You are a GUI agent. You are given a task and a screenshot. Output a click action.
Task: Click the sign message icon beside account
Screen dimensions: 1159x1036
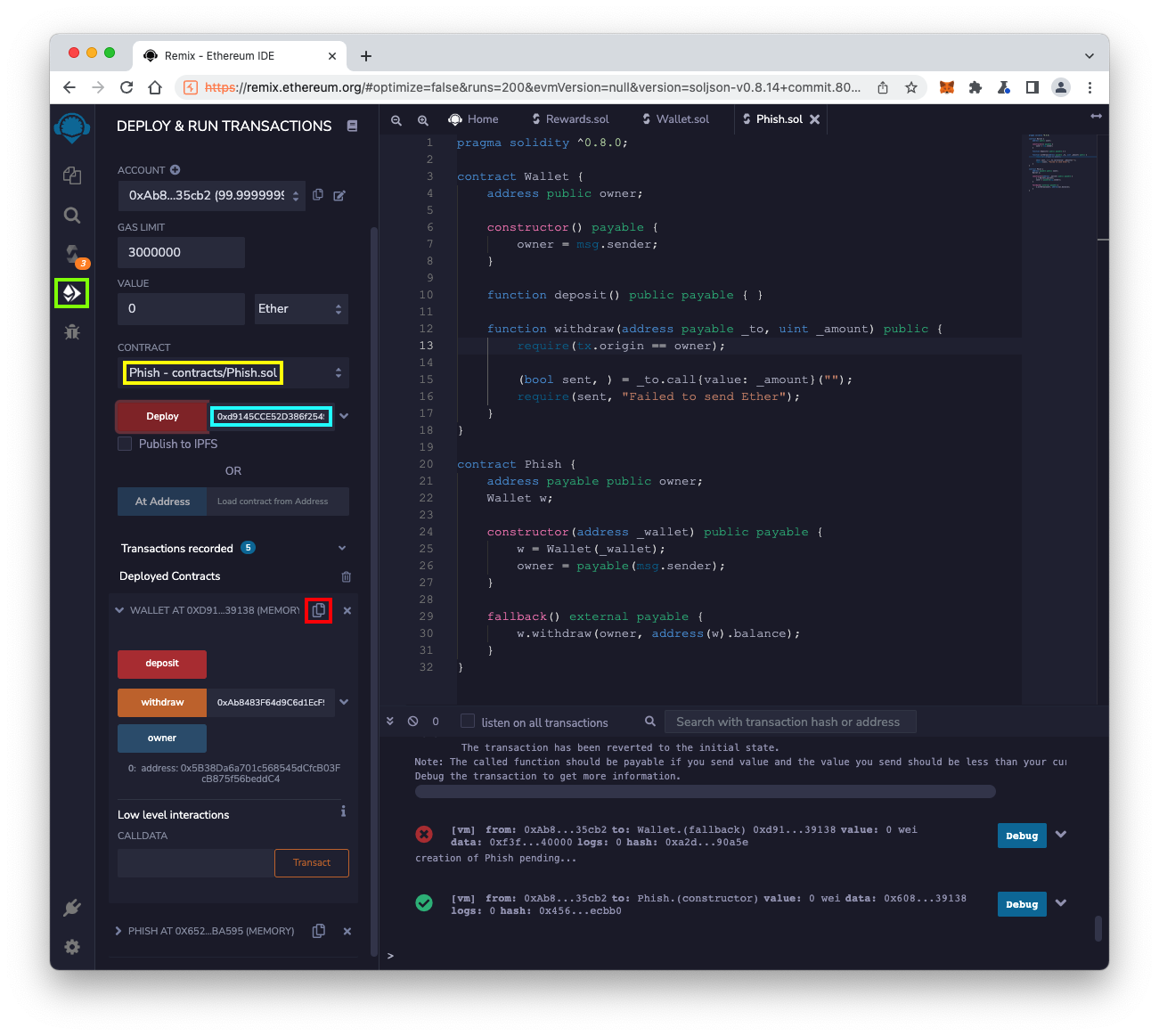339,195
